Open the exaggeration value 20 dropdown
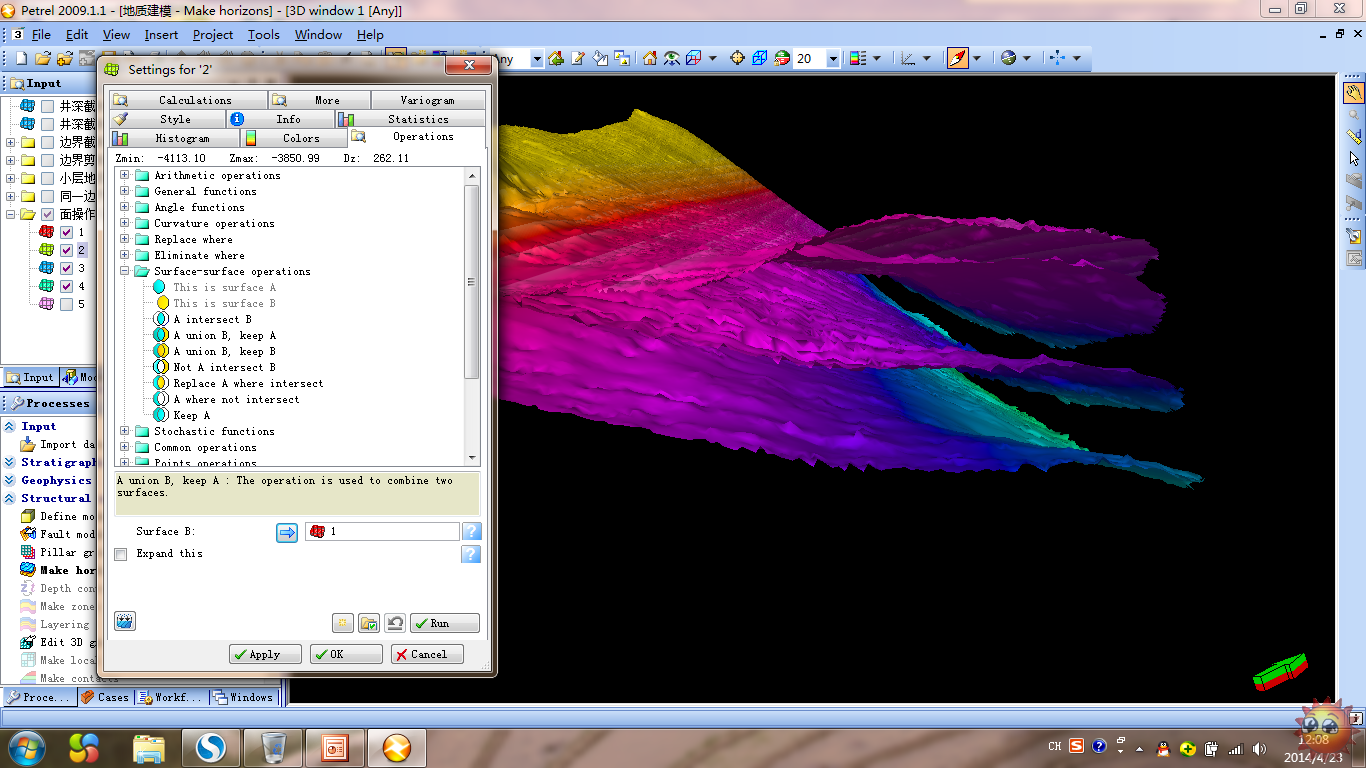 pos(832,59)
